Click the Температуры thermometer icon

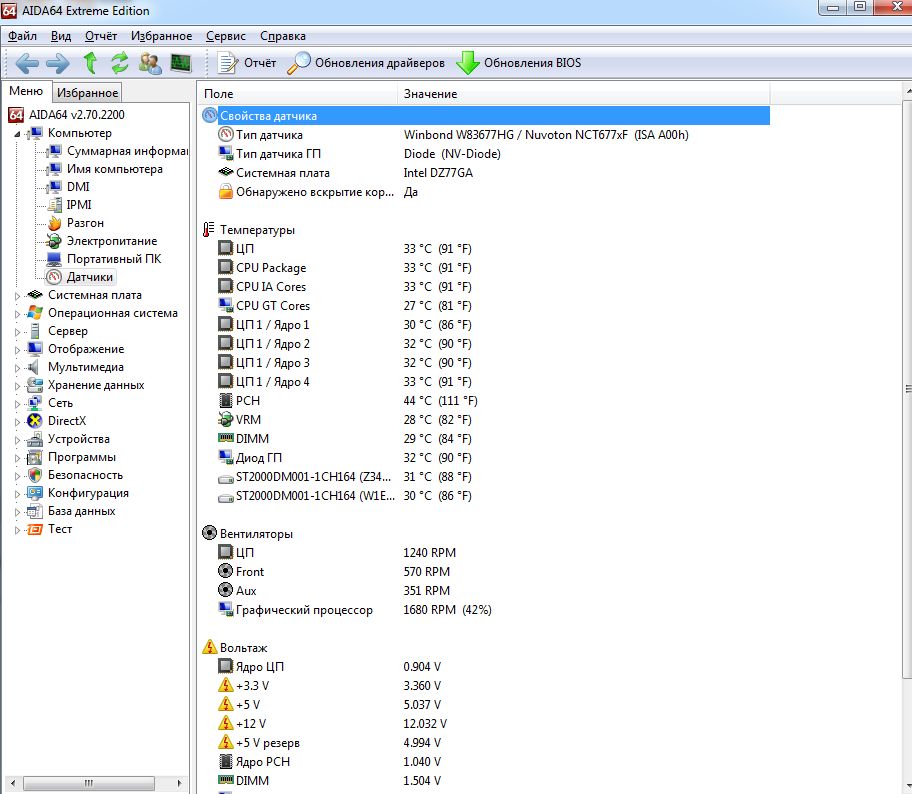point(208,230)
